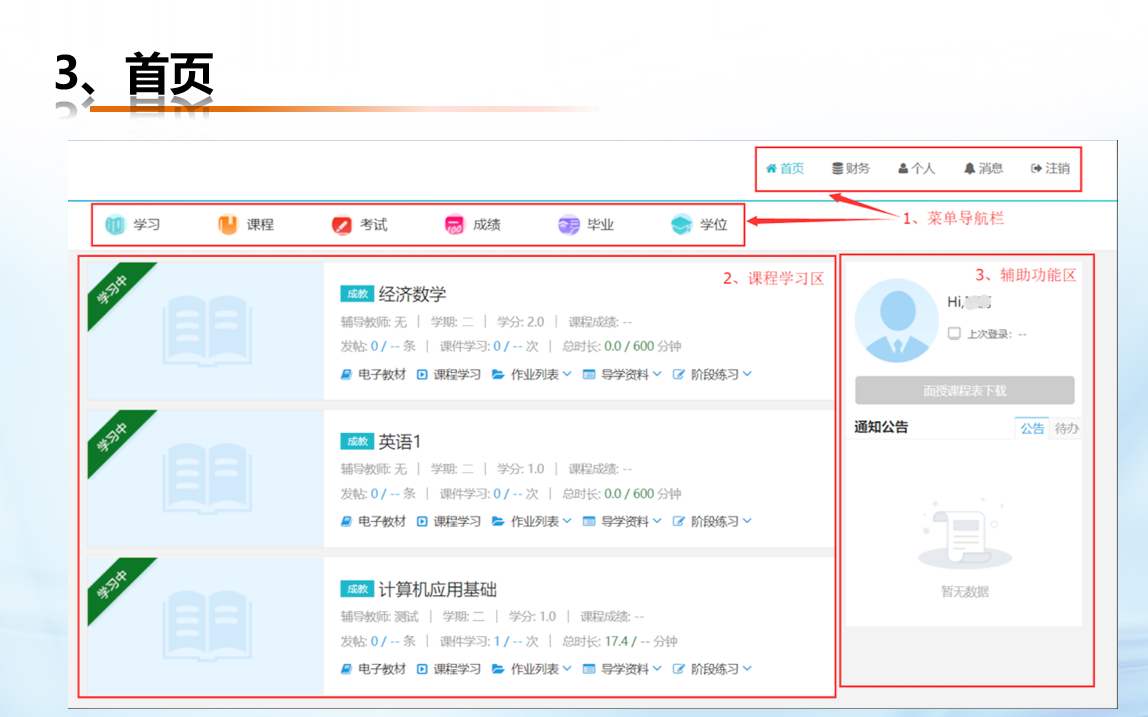
Task: Open the 学位 graduation cap icon
Action: 682,225
